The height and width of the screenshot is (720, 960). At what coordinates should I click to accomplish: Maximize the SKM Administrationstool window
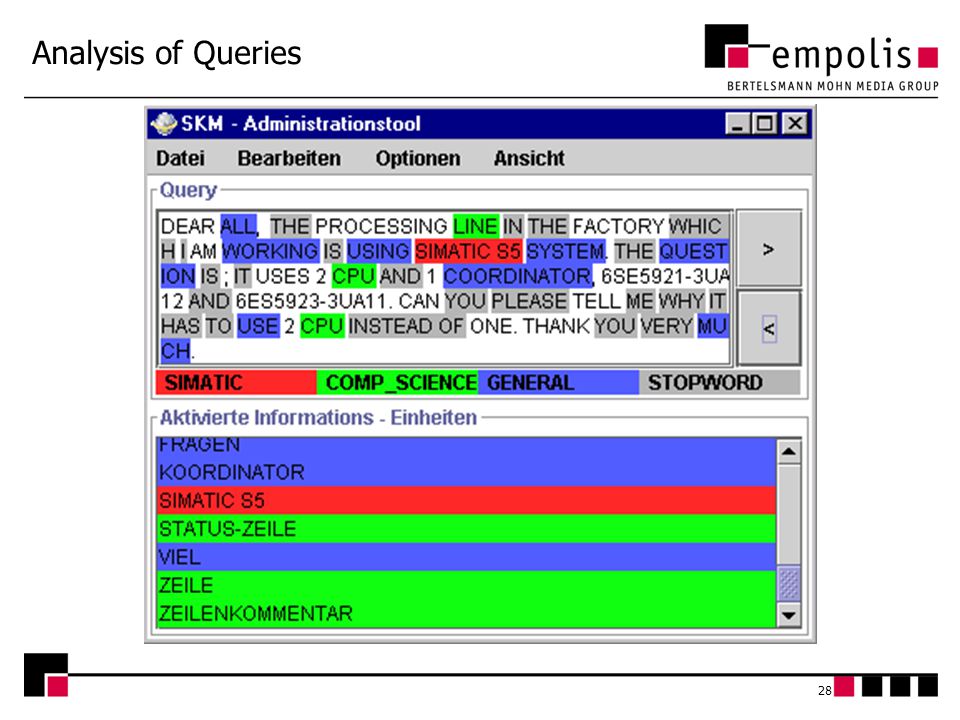(764, 124)
